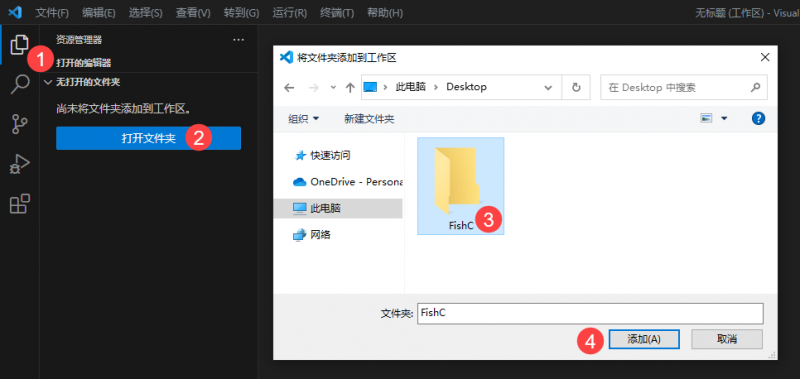Screen dimensions: 800x379
Task: Open the 查看(V) menu
Action: point(193,13)
